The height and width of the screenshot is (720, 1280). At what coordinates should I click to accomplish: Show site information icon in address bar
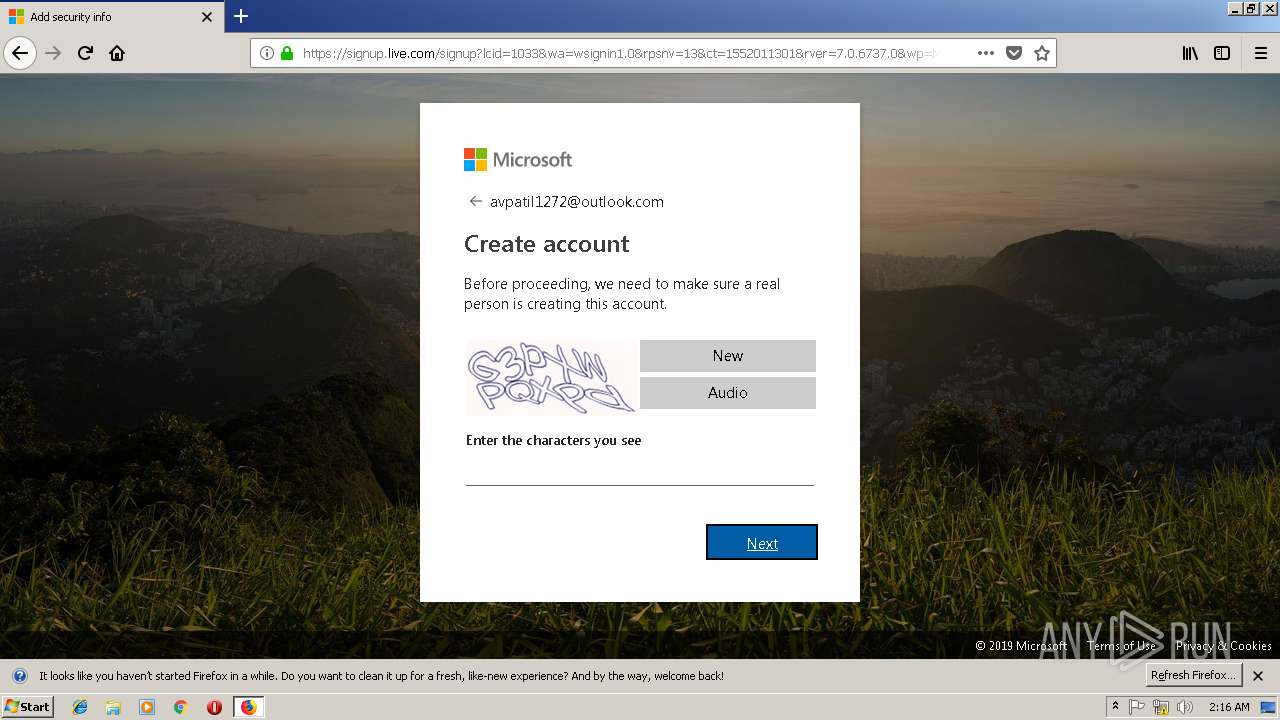pos(267,53)
